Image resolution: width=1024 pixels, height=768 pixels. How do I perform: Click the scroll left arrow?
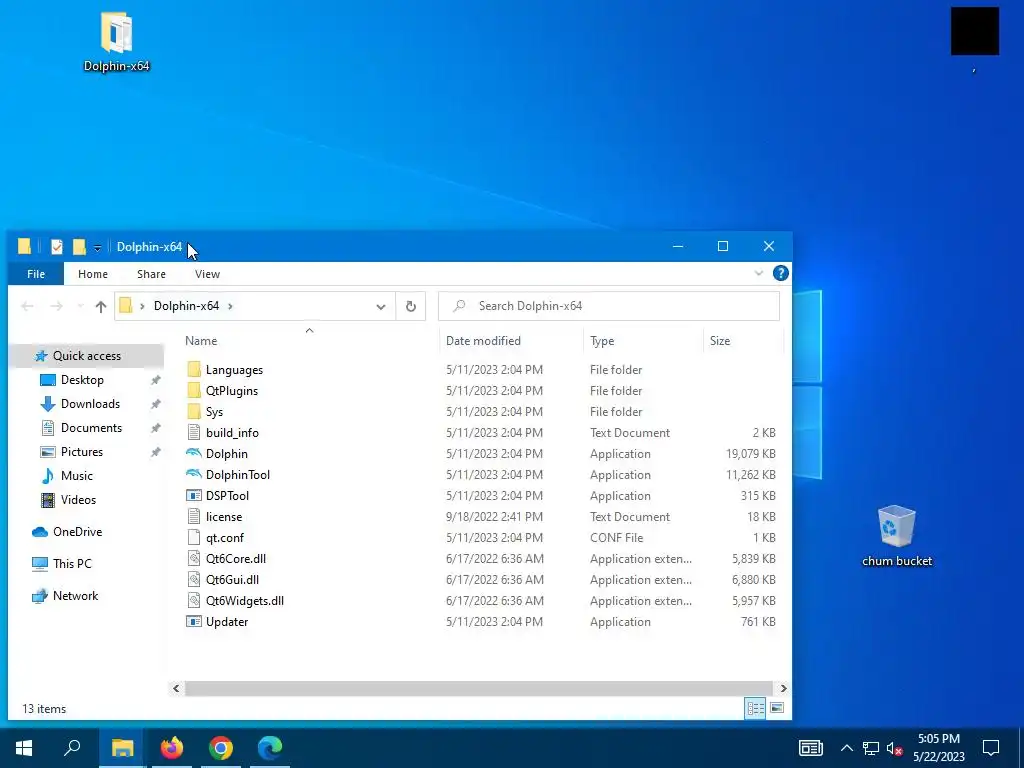[176, 688]
